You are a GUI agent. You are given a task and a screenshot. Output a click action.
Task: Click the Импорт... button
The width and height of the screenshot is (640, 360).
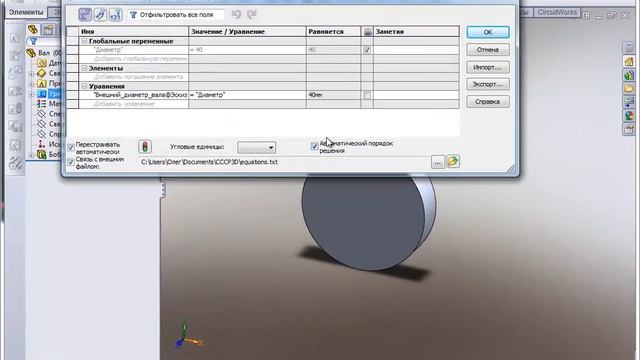[488, 67]
